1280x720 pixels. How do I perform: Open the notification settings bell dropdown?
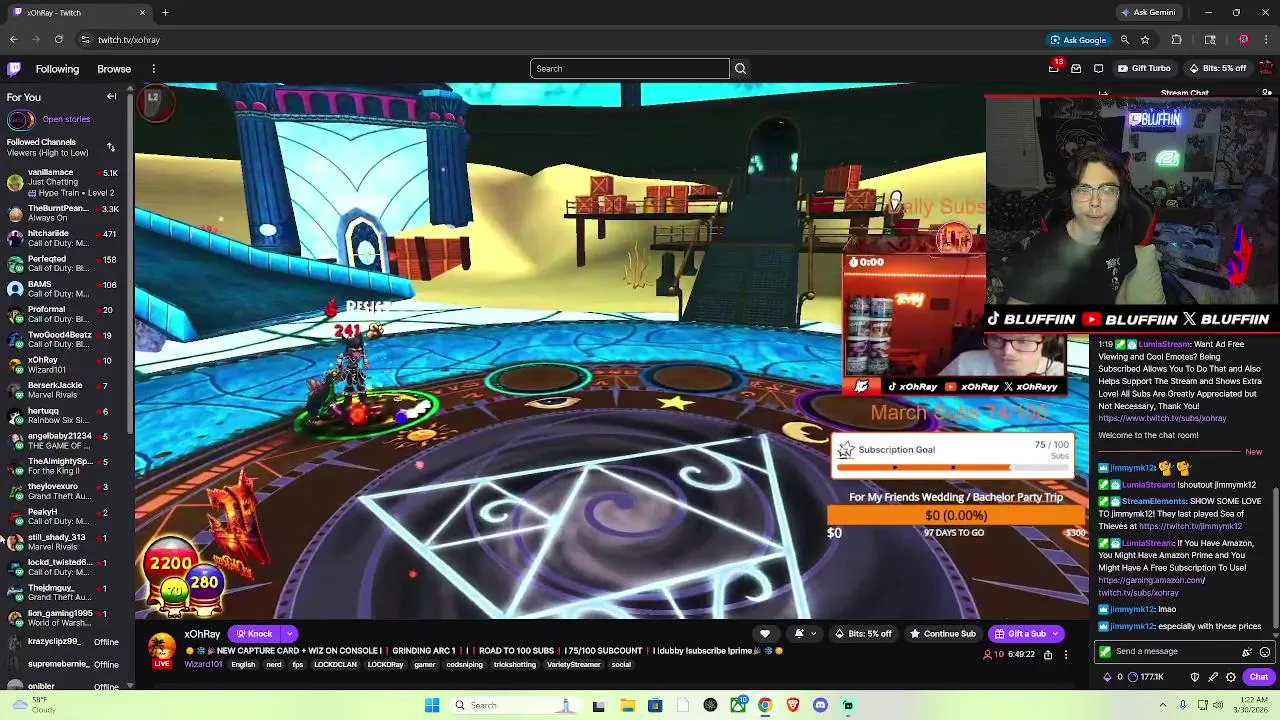[803, 633]
